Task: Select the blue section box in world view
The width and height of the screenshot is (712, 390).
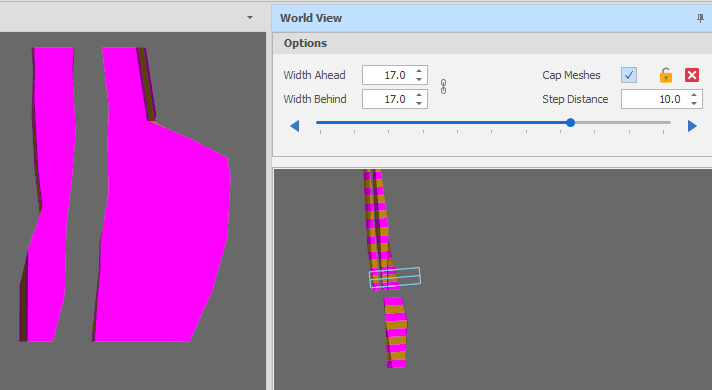Action: 395,277
